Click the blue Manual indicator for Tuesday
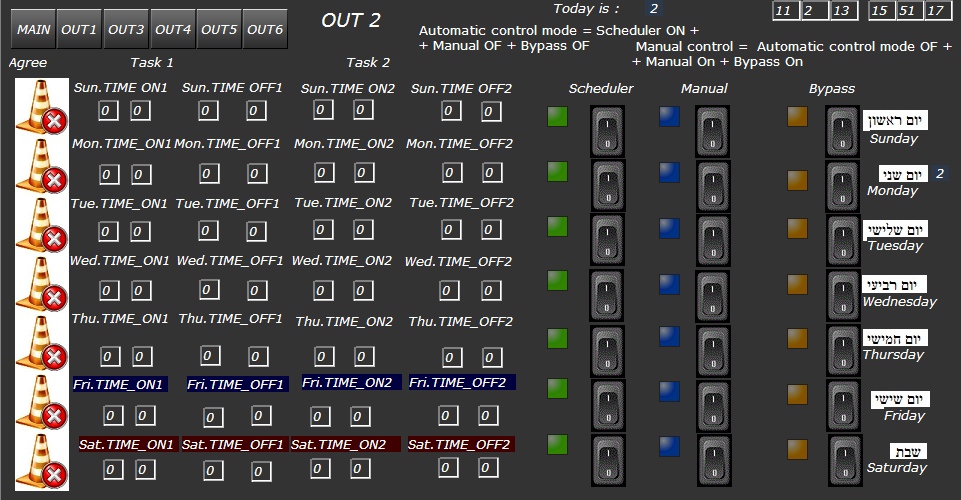Viewport: 961px width, 500px height. pos(668,227)
